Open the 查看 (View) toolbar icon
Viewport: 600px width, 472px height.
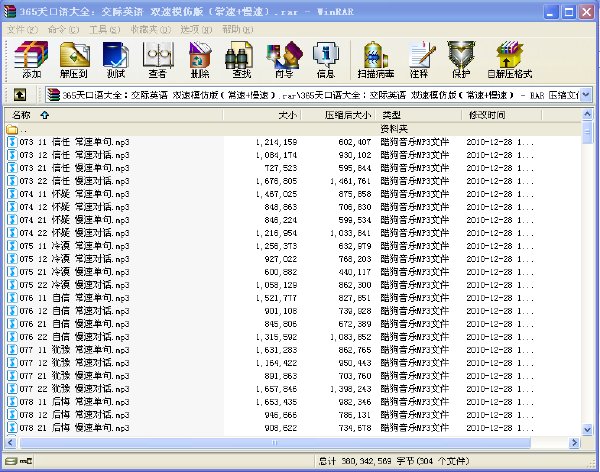158,59
